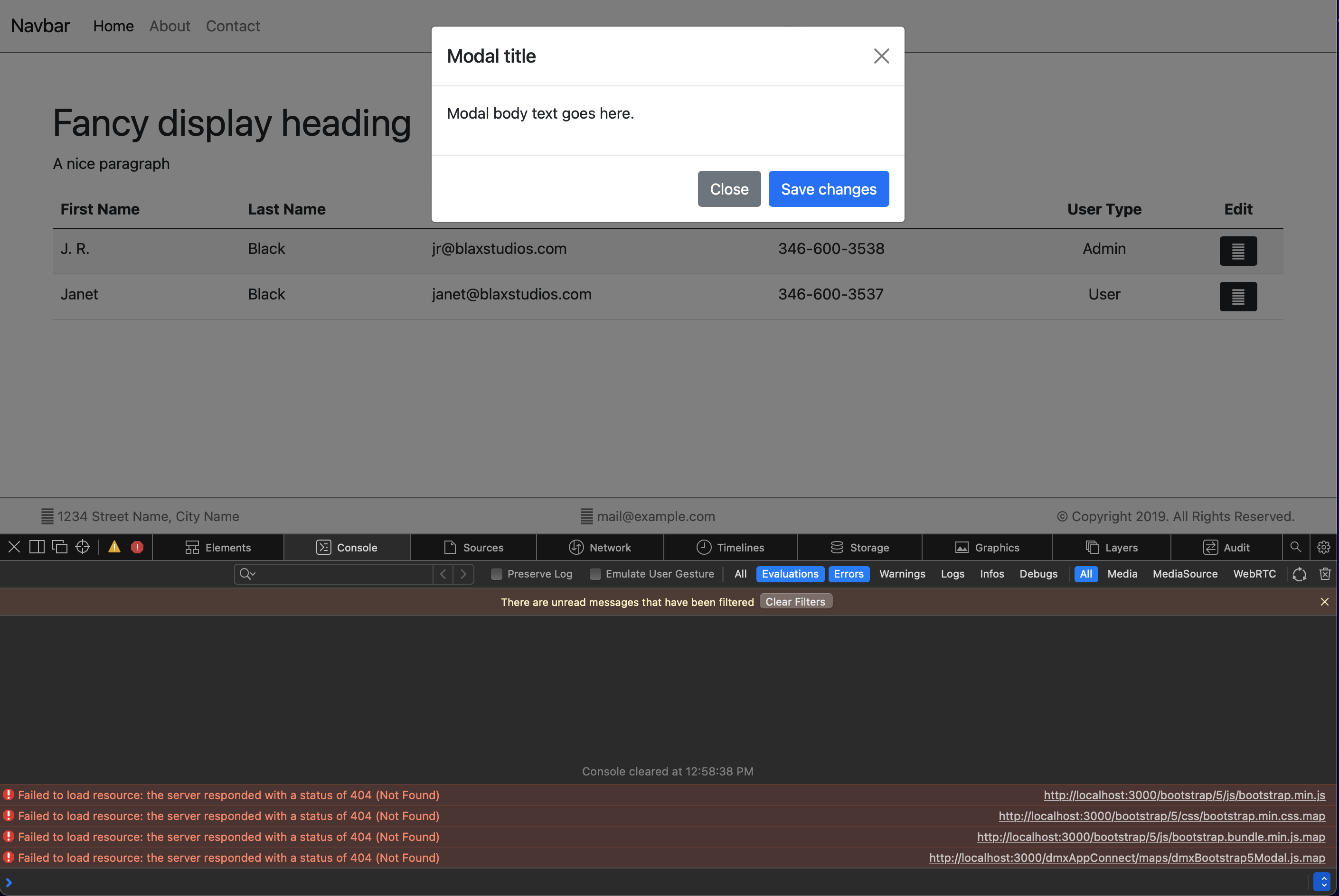Click the 346-600-3537 phone cell

(830, 294)
